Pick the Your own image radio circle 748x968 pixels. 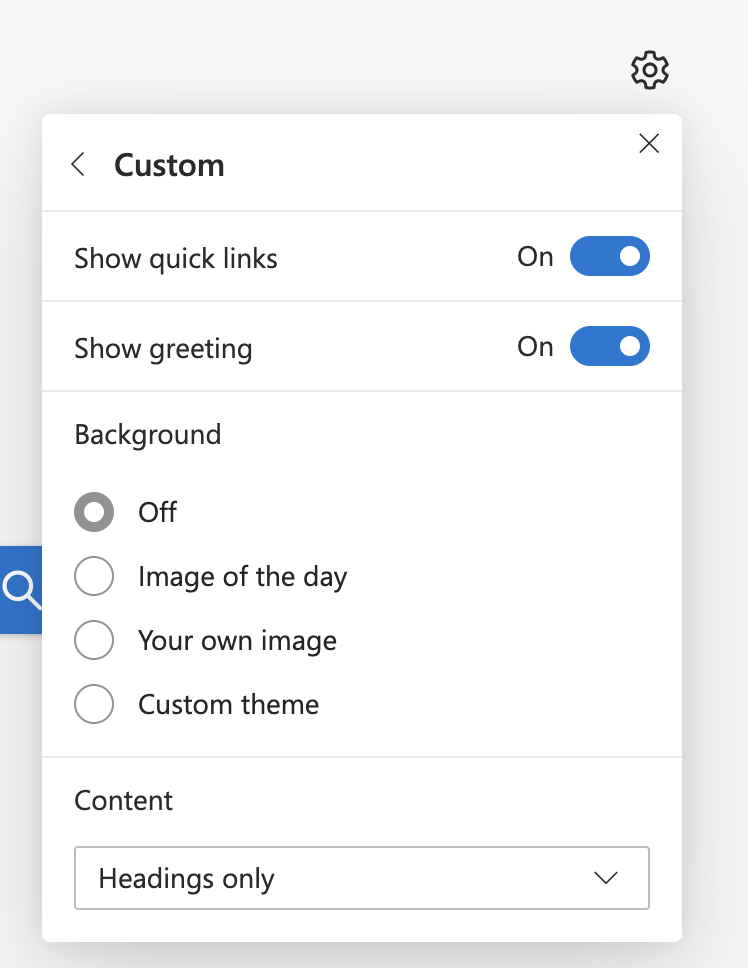coord(94,640)
